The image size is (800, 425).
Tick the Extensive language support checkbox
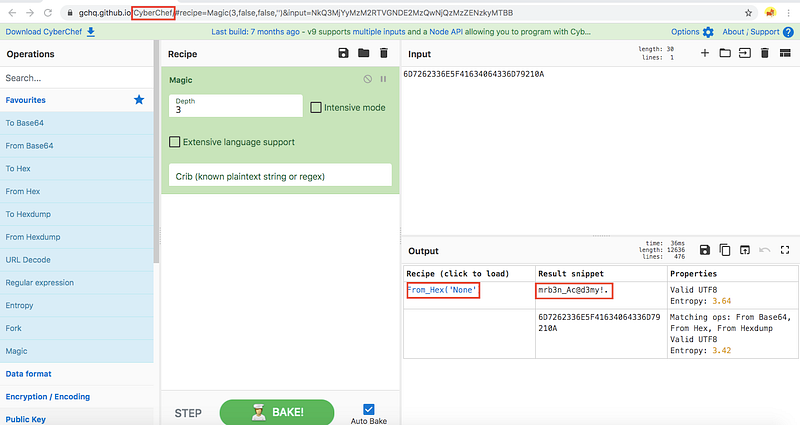[175, 142]
